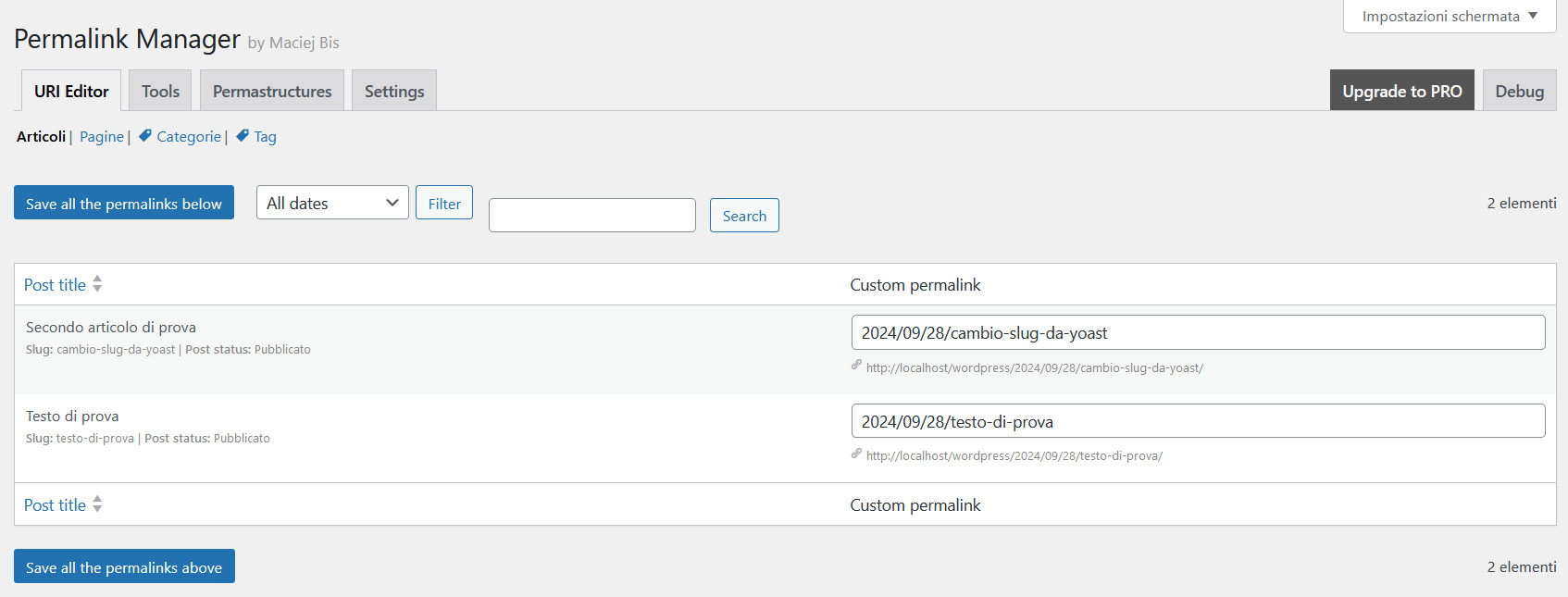Open the All dates dropdown
This screenshot has width=1568, height=597.
[332, 203]
